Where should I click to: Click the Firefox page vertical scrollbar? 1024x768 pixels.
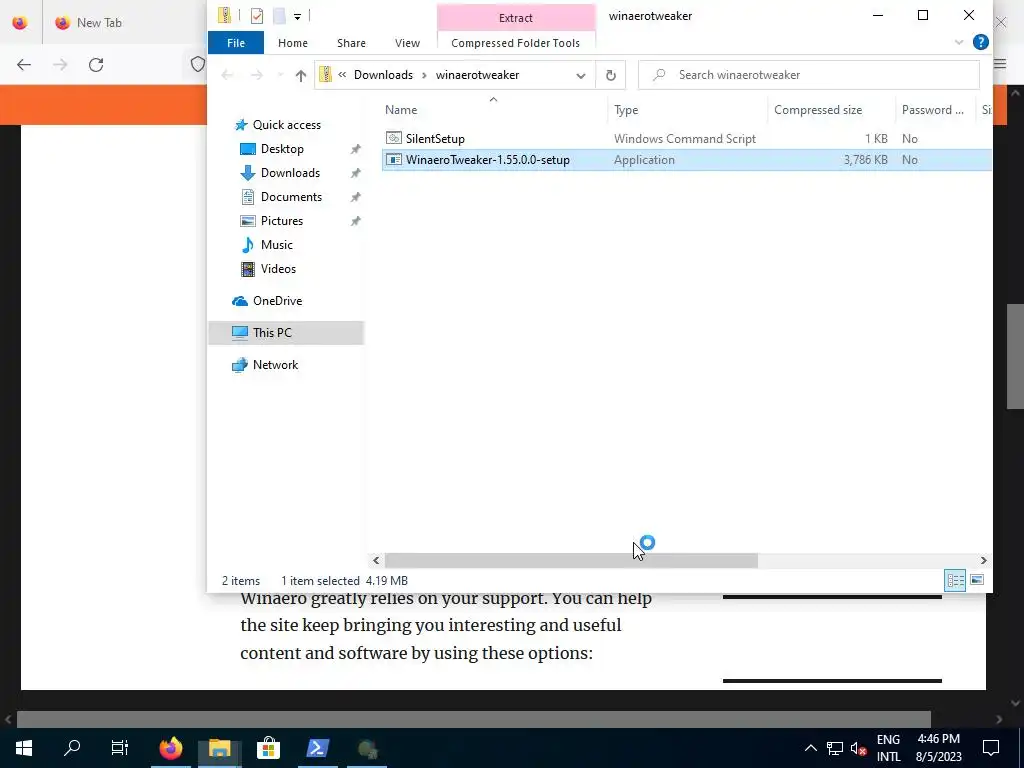[1016, 355]
